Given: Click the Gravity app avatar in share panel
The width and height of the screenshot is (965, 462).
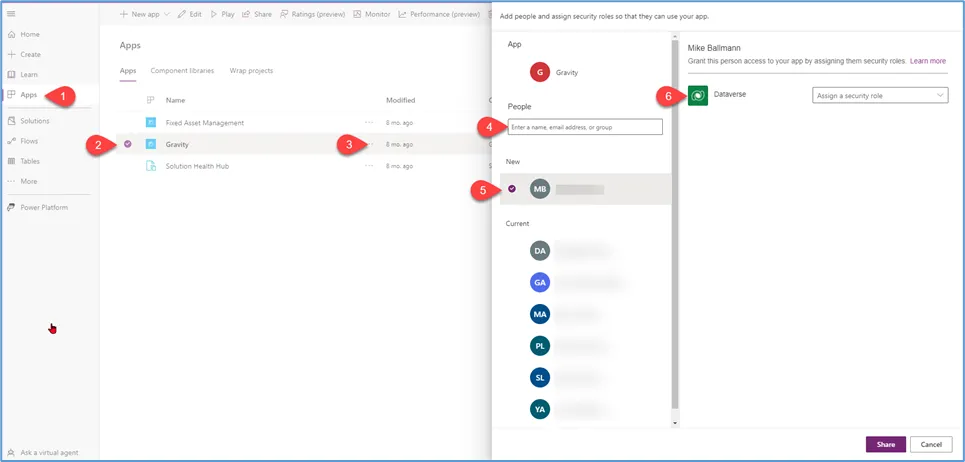Looking at the screenshot, I should [540, 72].
